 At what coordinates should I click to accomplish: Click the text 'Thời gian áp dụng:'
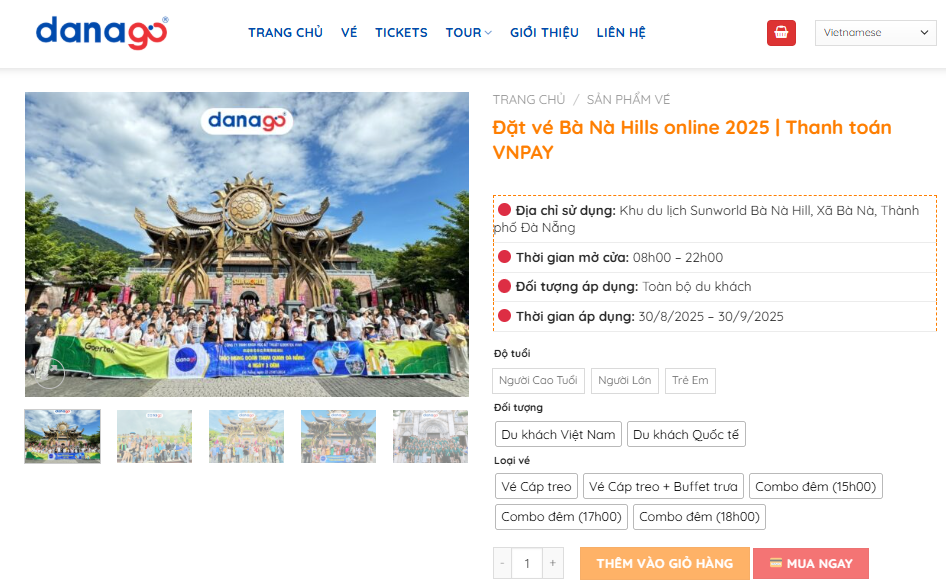575,317
